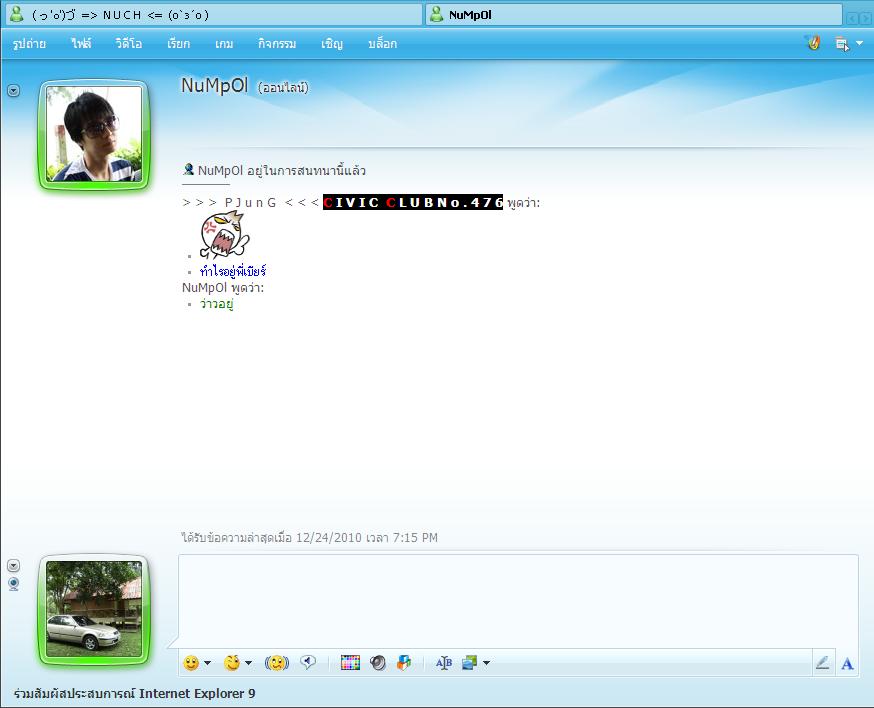The height and width of the screenshot is (708, 874).
Task: Click the translate text icon
Action: coord(444,662)
